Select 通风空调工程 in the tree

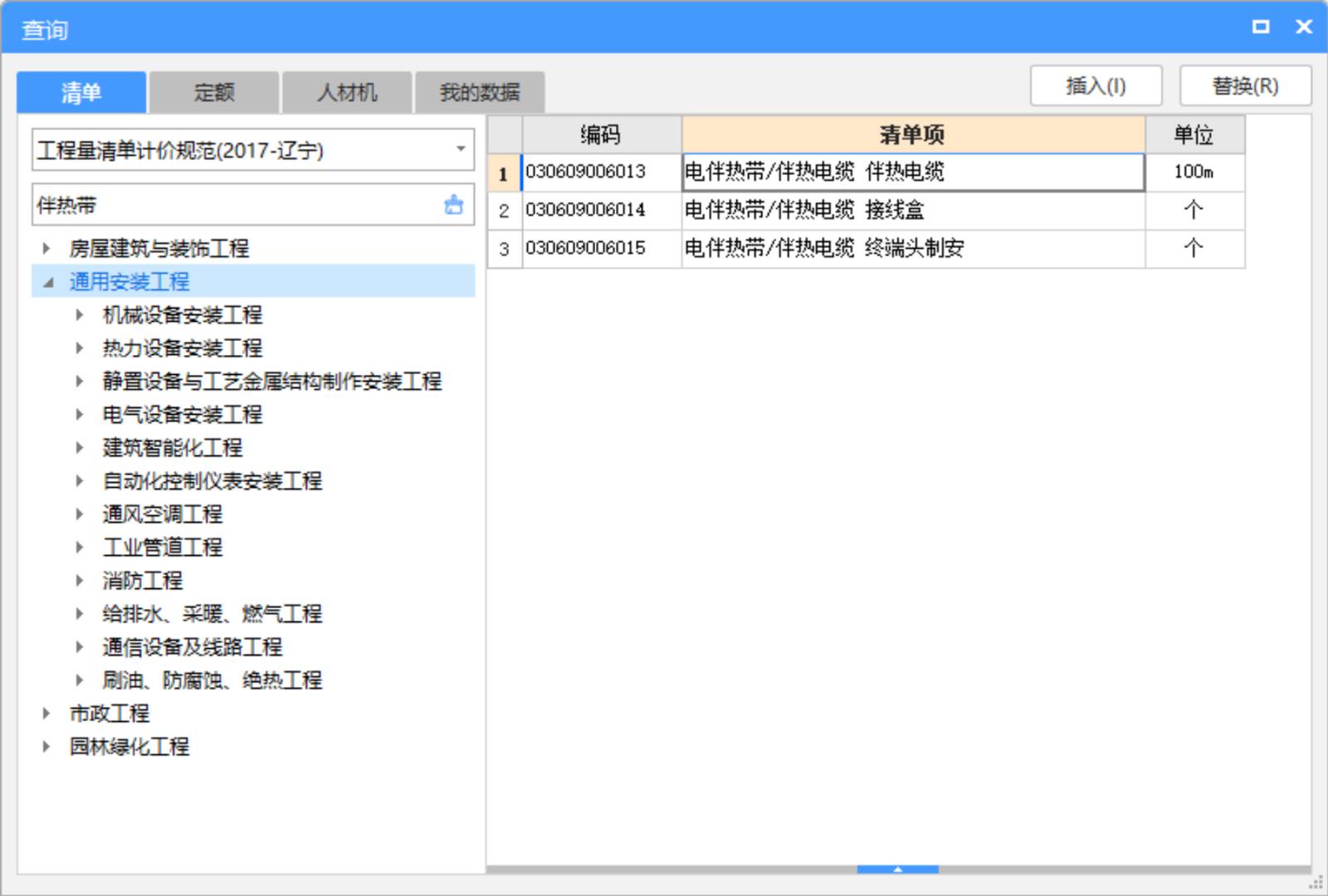(163, 514)
